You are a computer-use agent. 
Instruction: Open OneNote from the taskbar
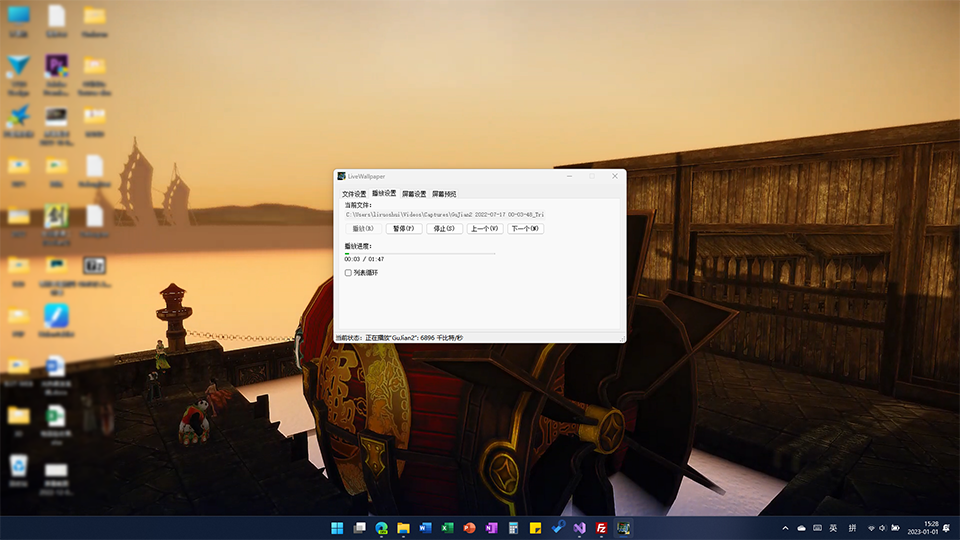tap(491, 528)
